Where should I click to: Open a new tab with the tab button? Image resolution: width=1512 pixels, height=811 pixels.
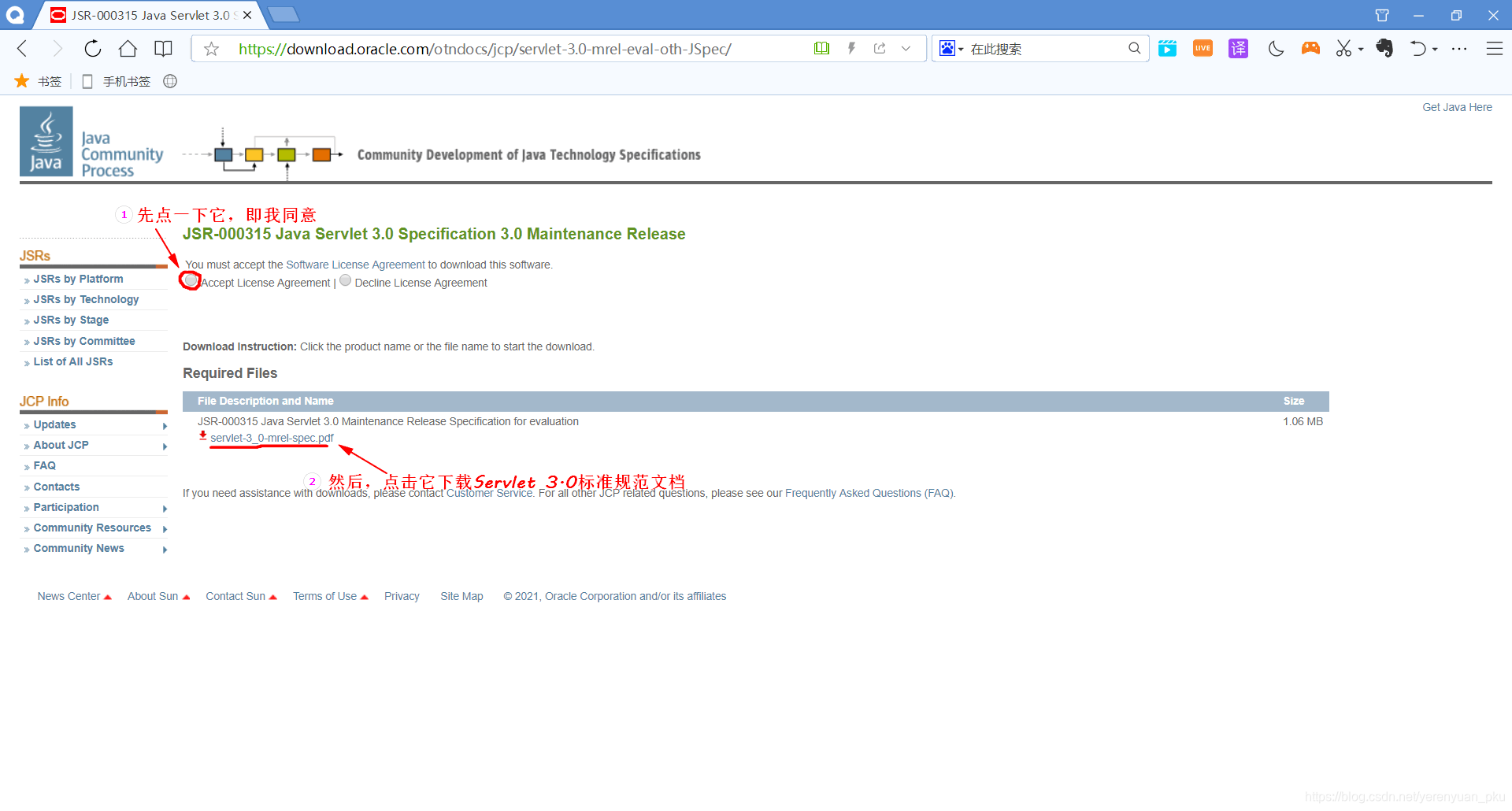(x=283, y=14)
